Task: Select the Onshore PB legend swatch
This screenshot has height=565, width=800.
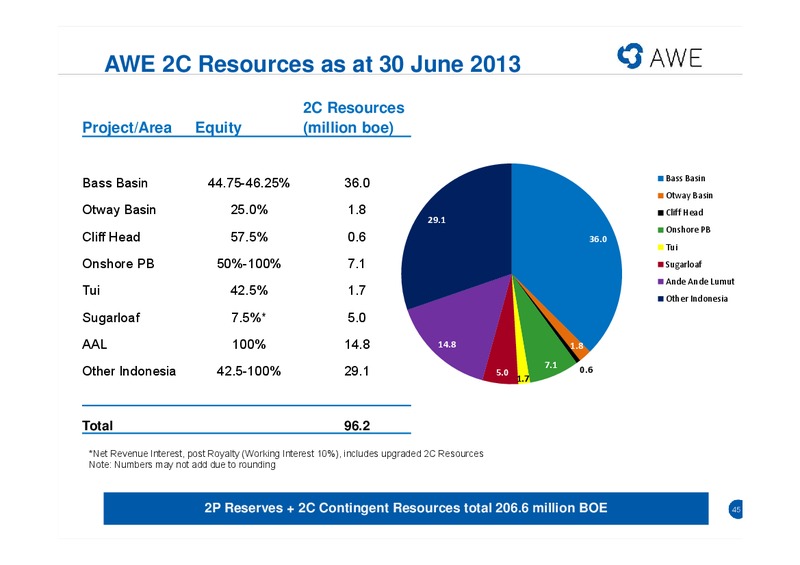Action: [x=660, y=230]
